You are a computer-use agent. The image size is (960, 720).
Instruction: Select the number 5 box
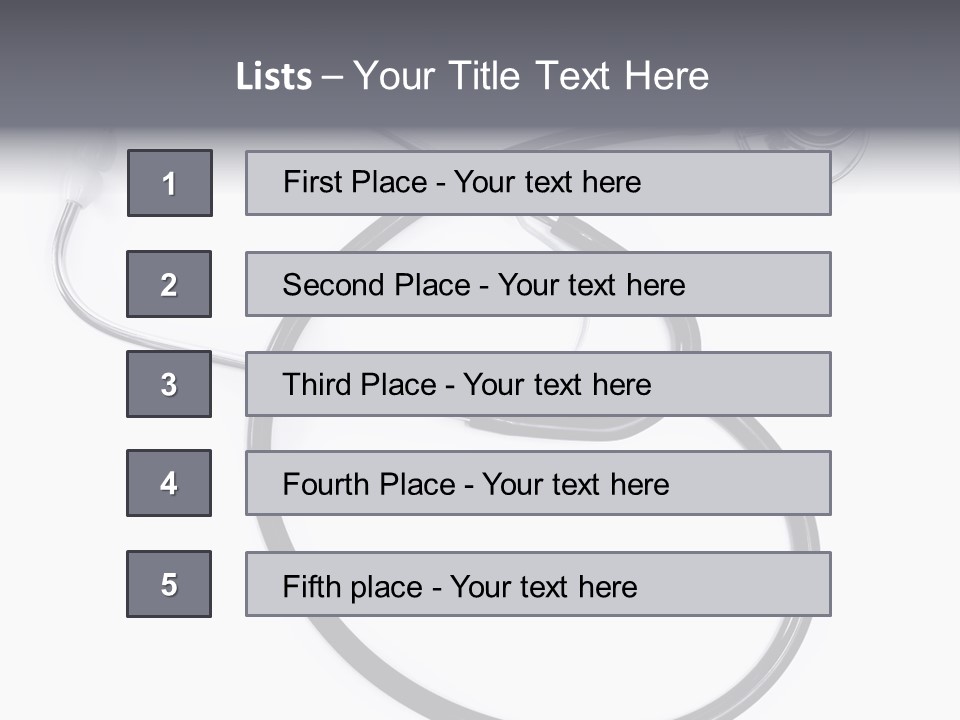[169, 584]
